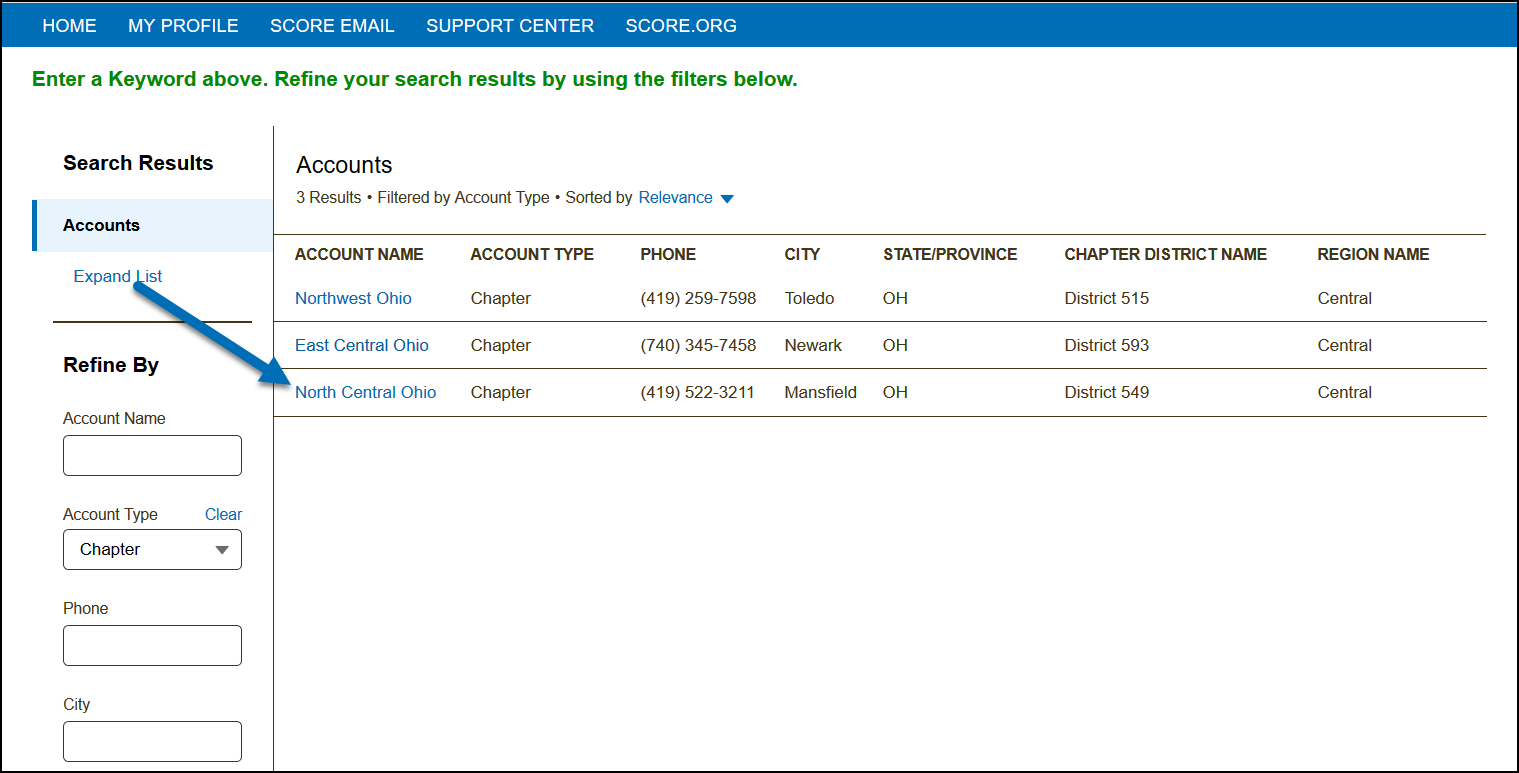The width and height of the screenshot is (1519, 773).
Task: Click the CHAPTER DISTRICT NAME column header
Action: [1166, 254]
